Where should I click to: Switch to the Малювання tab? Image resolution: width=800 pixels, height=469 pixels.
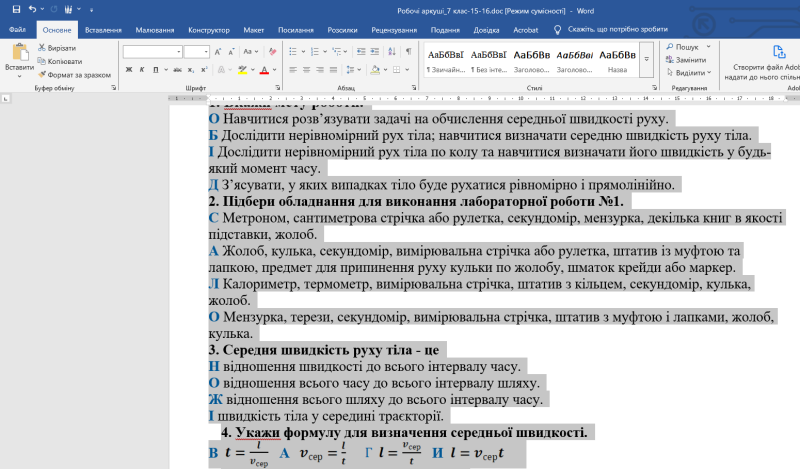(x=155, y=30)
